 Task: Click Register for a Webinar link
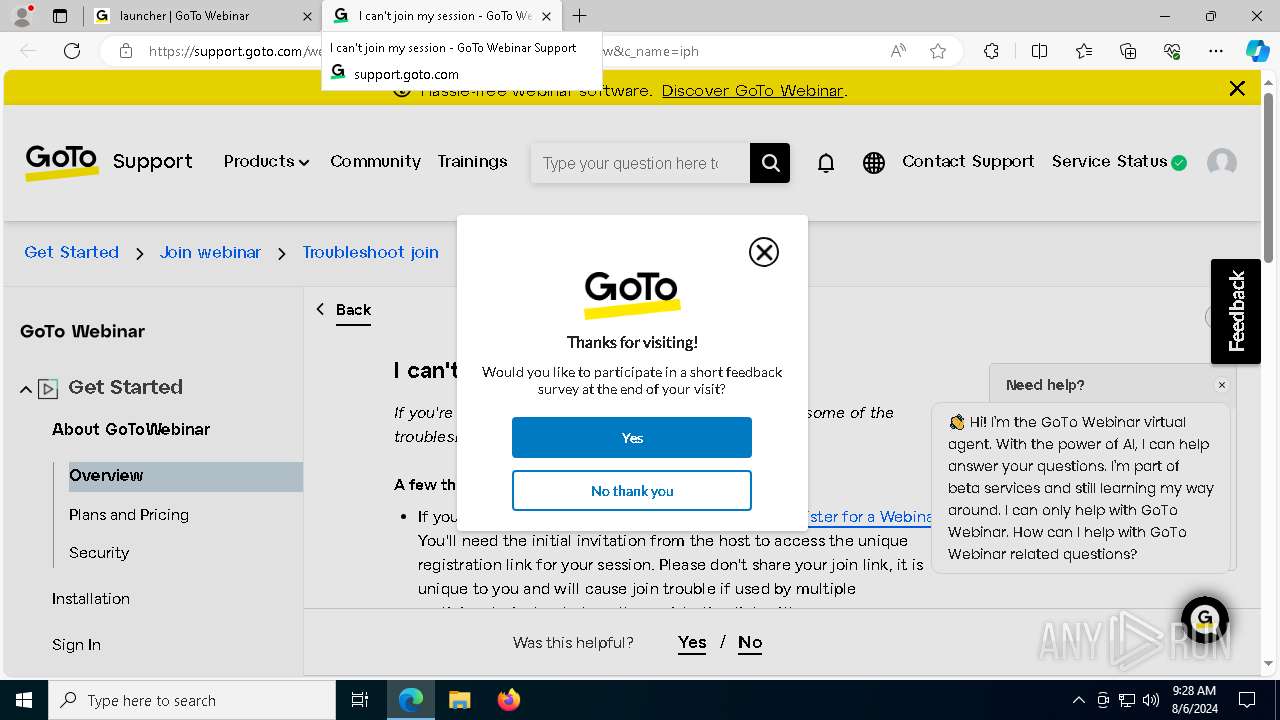(x=868, y=517)
